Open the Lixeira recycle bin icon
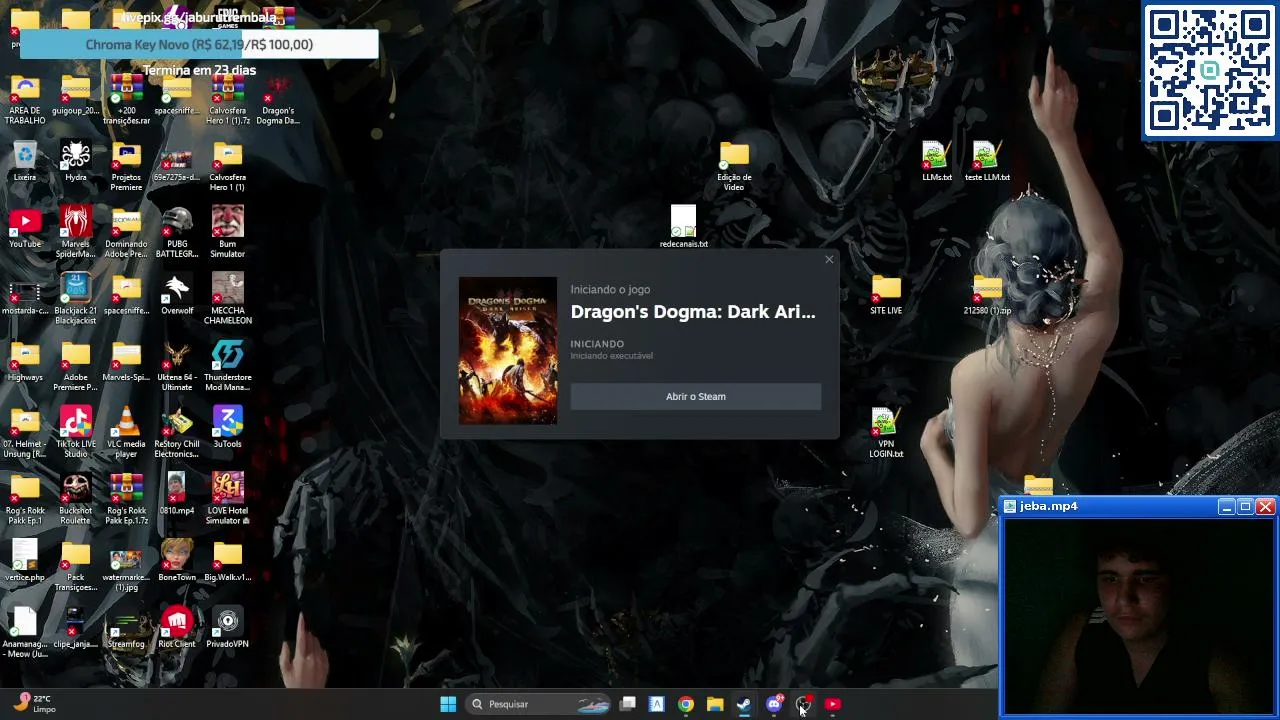Image resolution: width=1280 pixels, height=720 pixels. 25,162
